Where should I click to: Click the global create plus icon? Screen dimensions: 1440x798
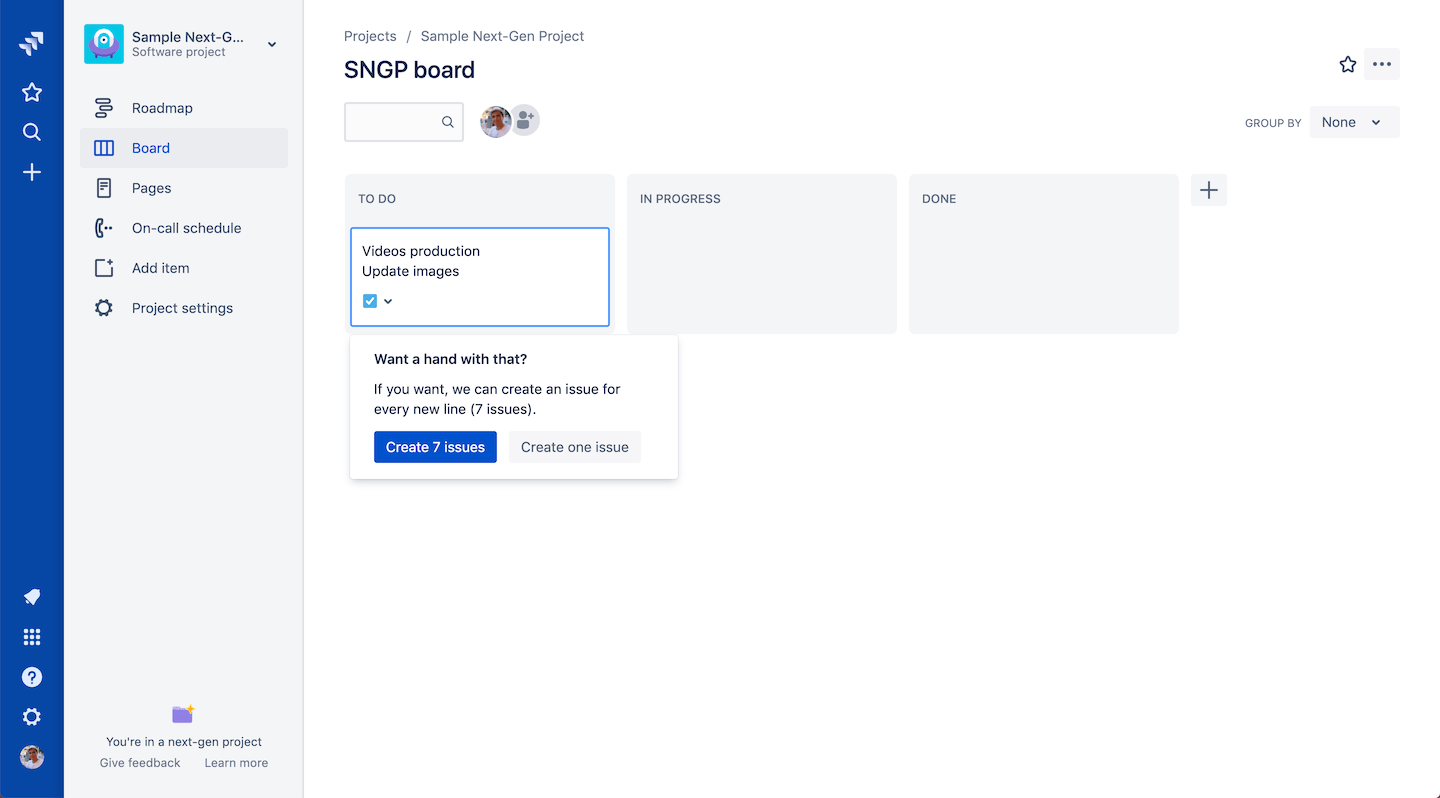(32, 173)
